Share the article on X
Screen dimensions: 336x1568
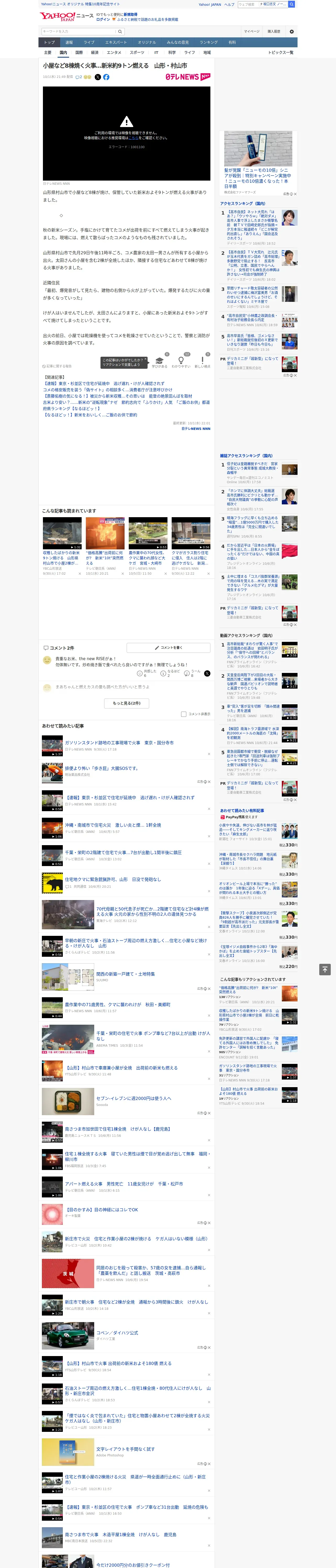(98, 77)
